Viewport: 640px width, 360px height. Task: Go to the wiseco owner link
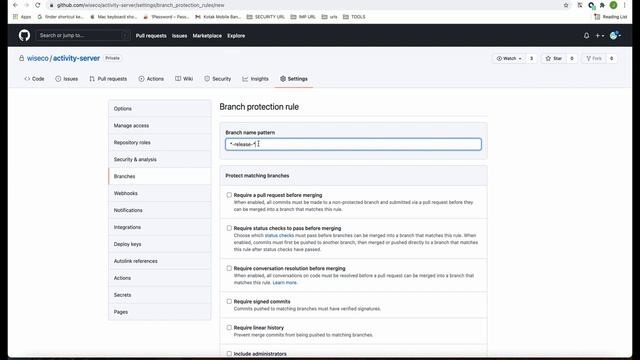(38, 58)
